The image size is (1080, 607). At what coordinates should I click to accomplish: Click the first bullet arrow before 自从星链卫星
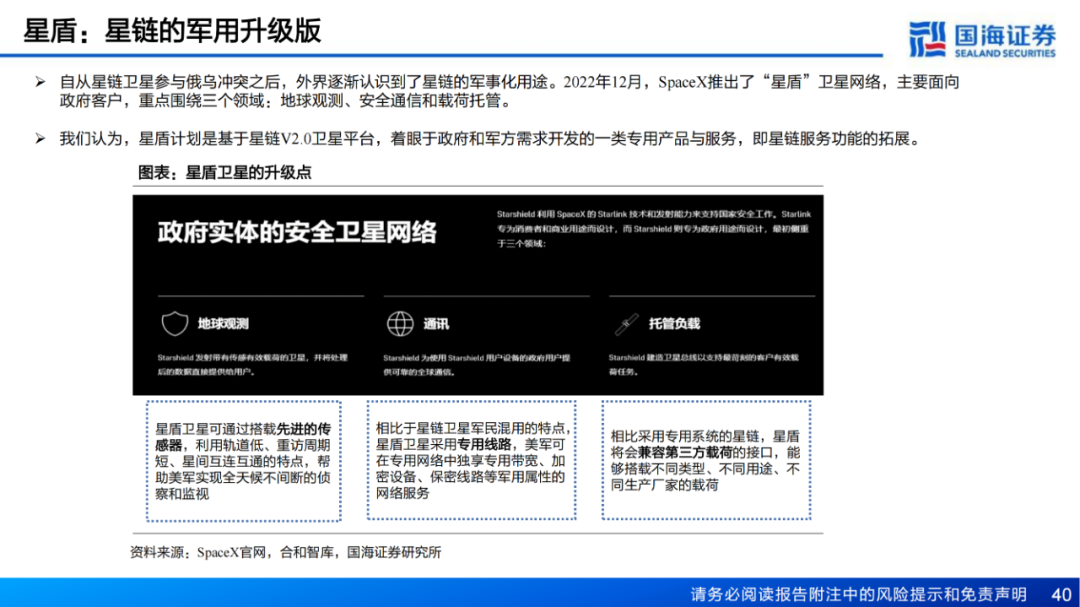click(40, 82)
